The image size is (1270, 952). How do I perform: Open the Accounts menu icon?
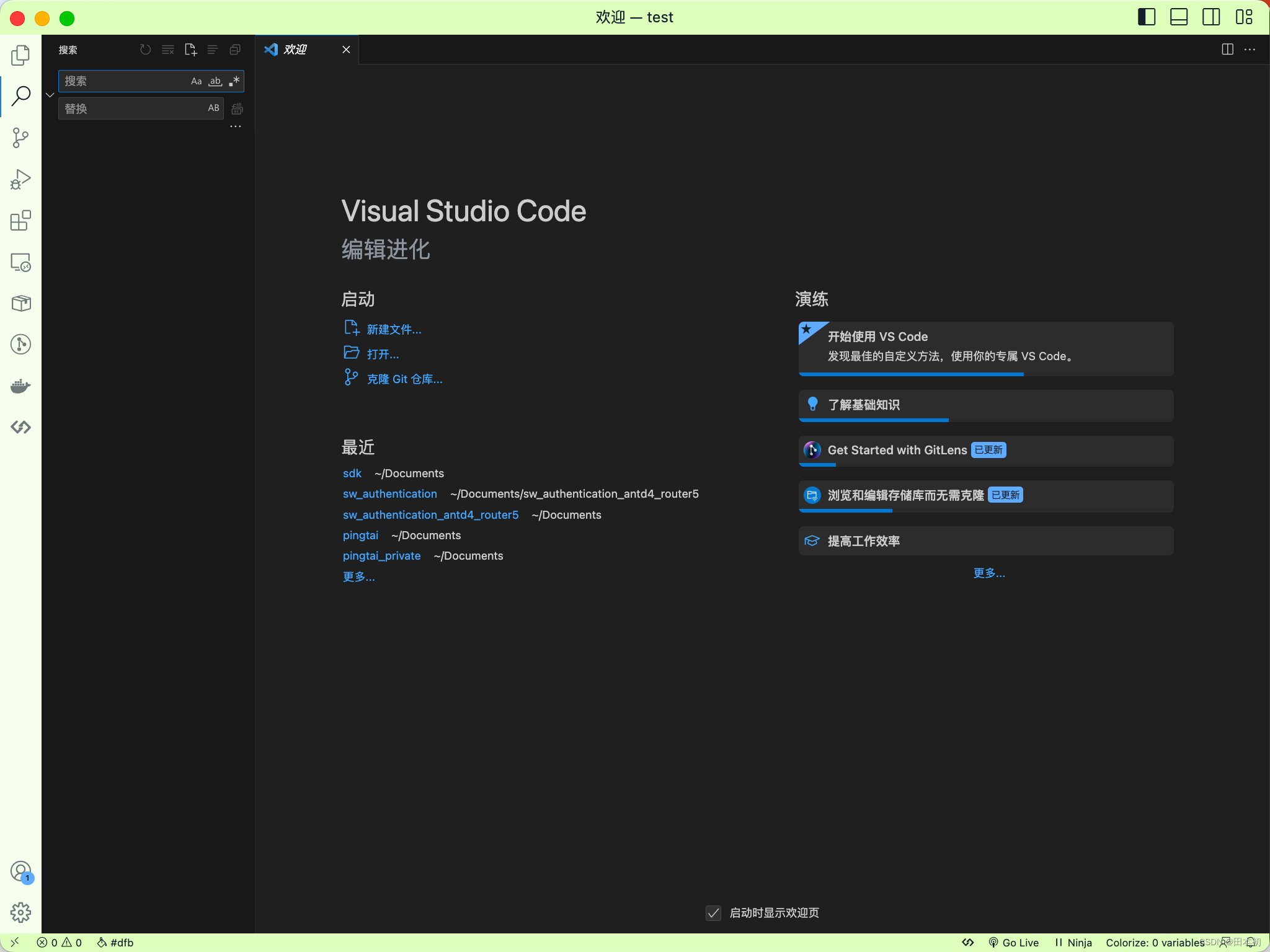click(x=20, y=871)
